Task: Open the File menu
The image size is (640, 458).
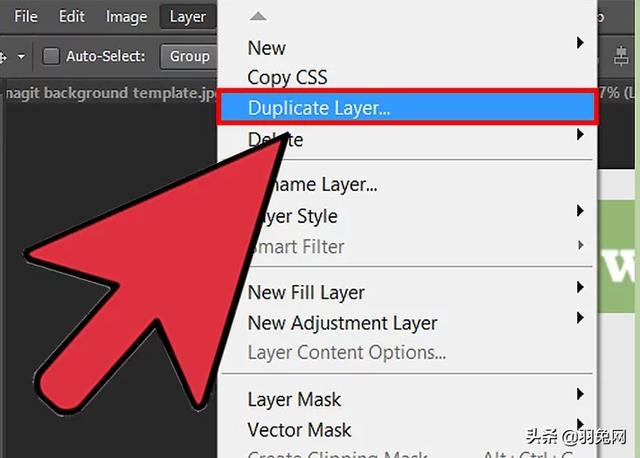Action: tap(26, 17)
